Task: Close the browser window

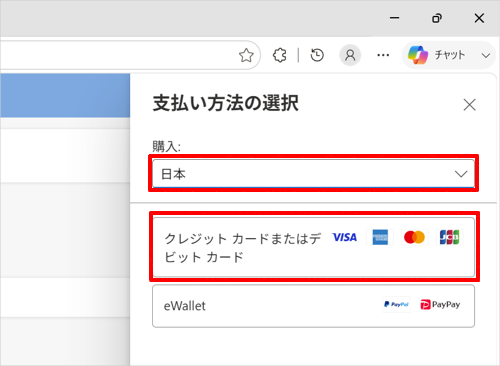Action: point(479,18)
